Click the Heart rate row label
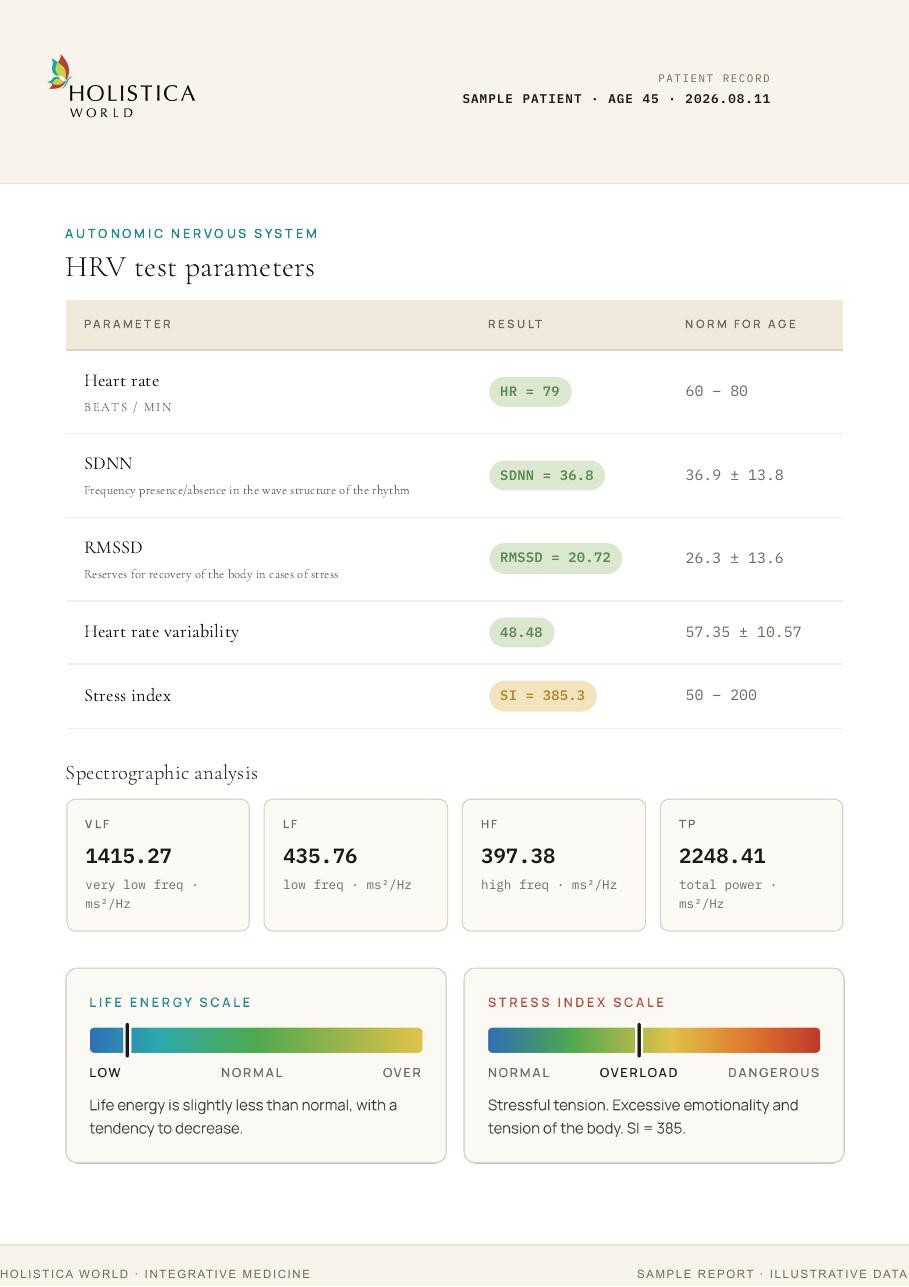Screen dimensions: 909x1287 coord(122,381)
